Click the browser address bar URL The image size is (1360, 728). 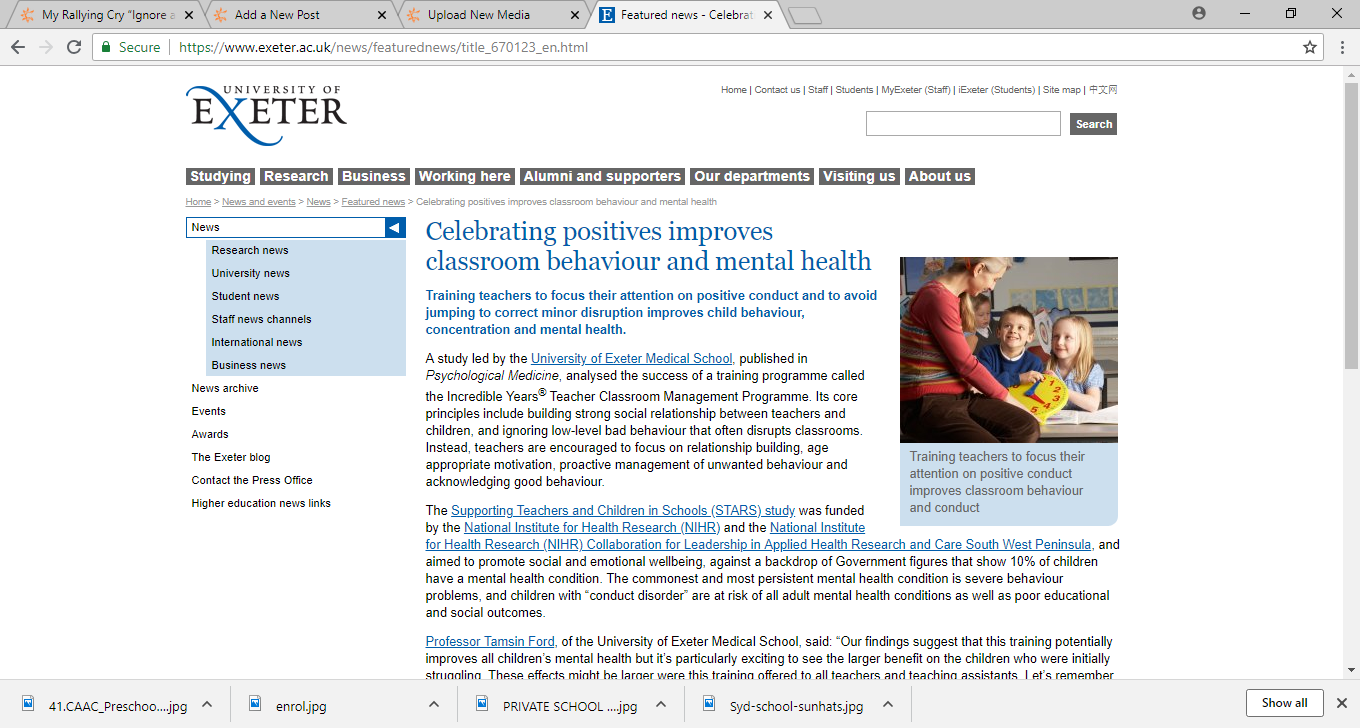(383, 47)
